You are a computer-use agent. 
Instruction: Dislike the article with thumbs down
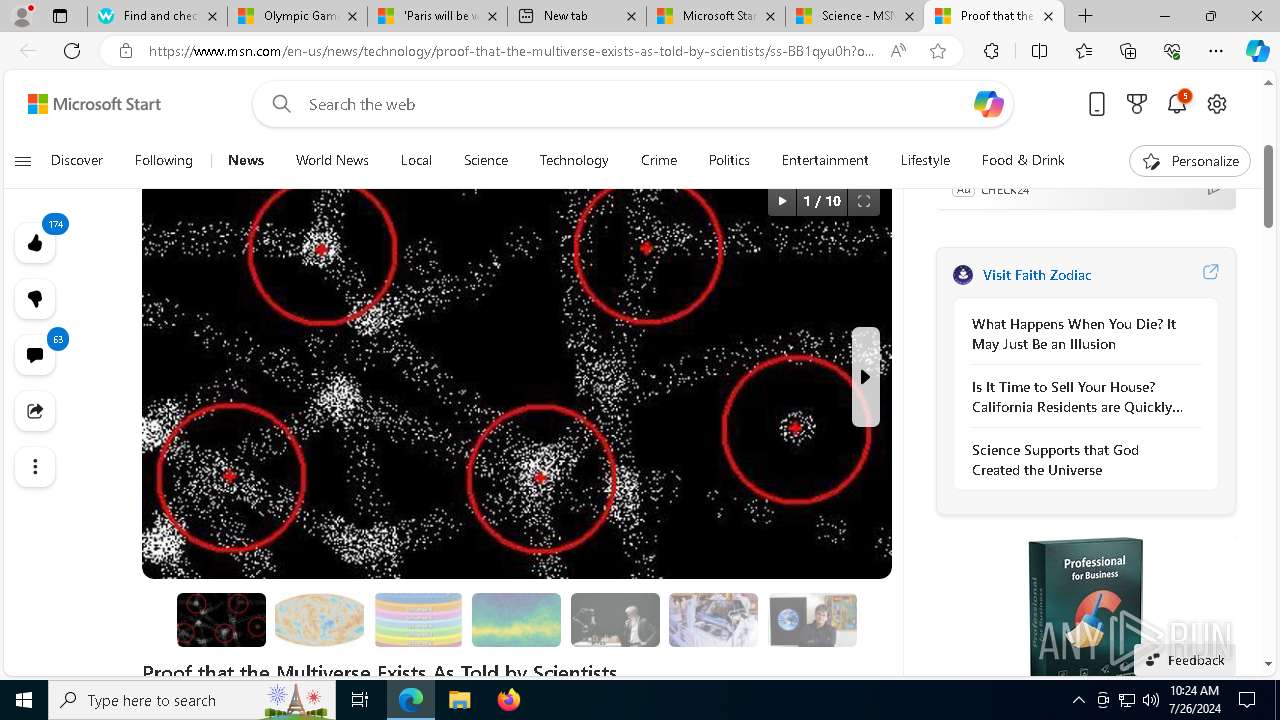[x=35, y=299]
